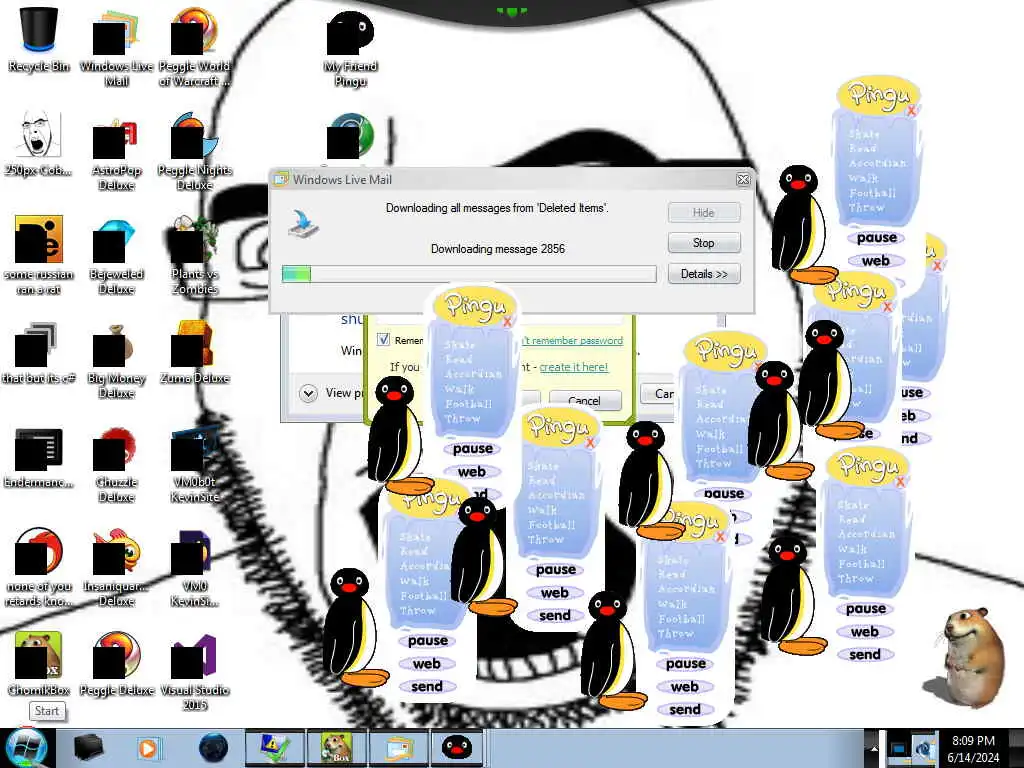
Task: Switch to the GhomikBox hamster taskbar button
Action: click(x=336, y=748)
